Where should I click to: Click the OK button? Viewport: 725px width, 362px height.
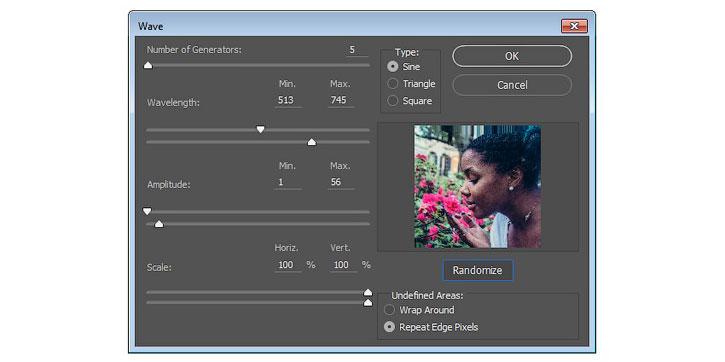coord(512,56)
